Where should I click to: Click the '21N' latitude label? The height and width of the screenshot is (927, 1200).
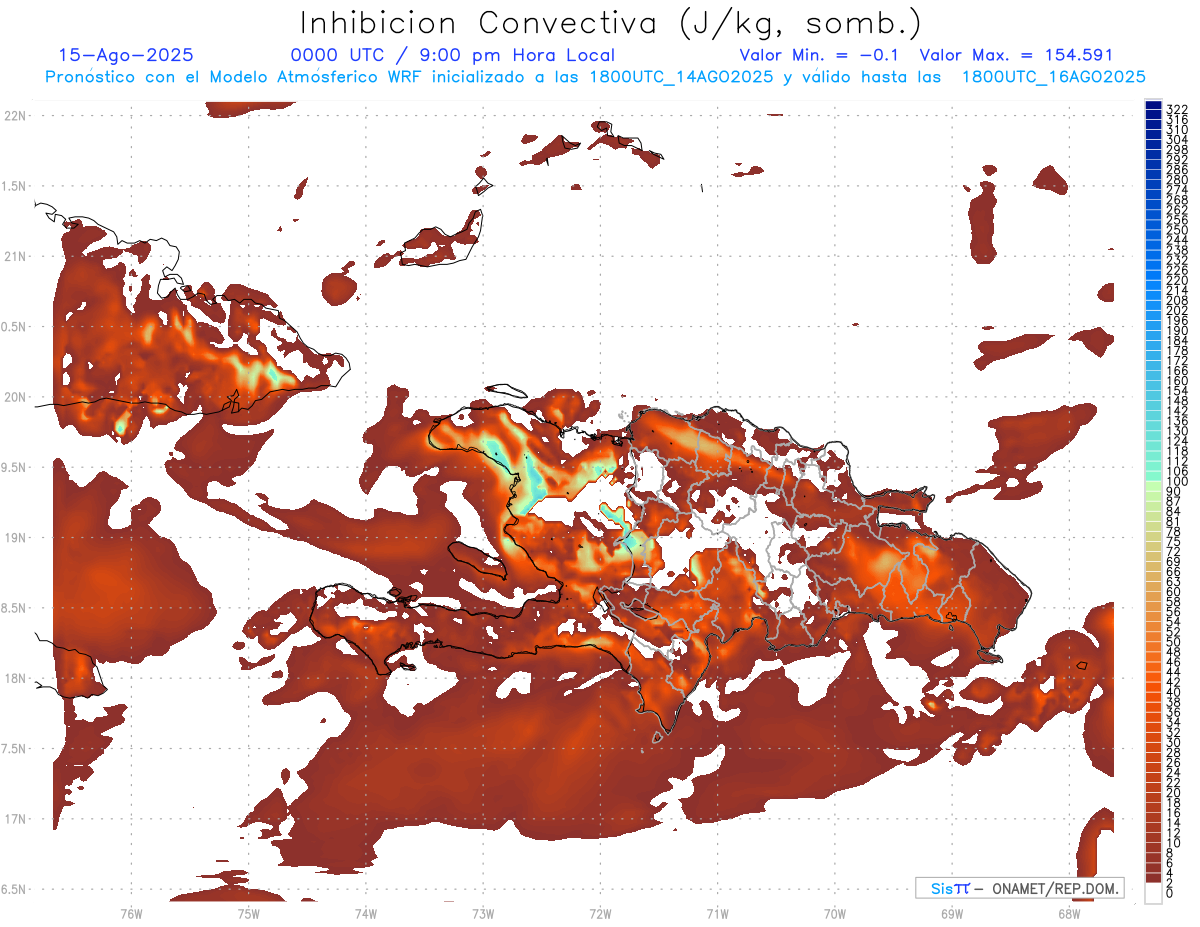click(x=14, y=257)
